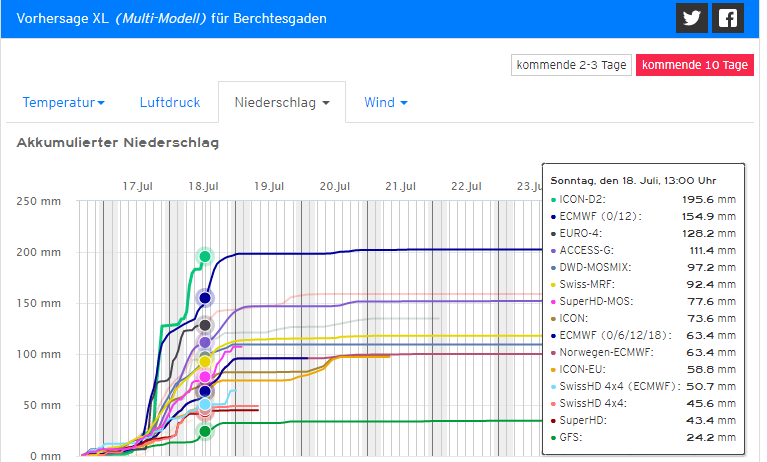Viewport: 767px width, 462px height.
Task: Click the '50 mm' y-axis label
Action: pyautogui.click(x=42, y=405)
